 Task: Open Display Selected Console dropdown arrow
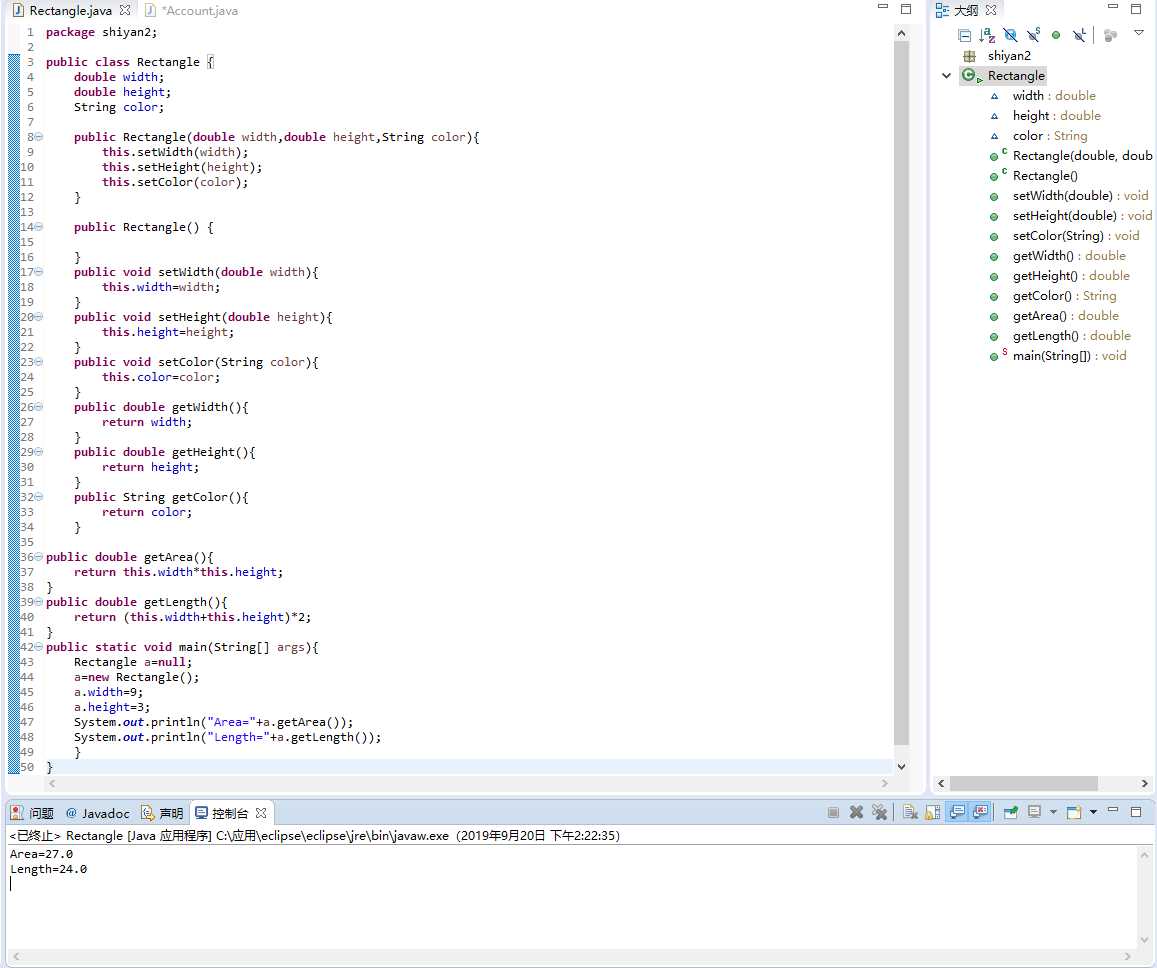pyautogui.click(x=1053, y=812)
